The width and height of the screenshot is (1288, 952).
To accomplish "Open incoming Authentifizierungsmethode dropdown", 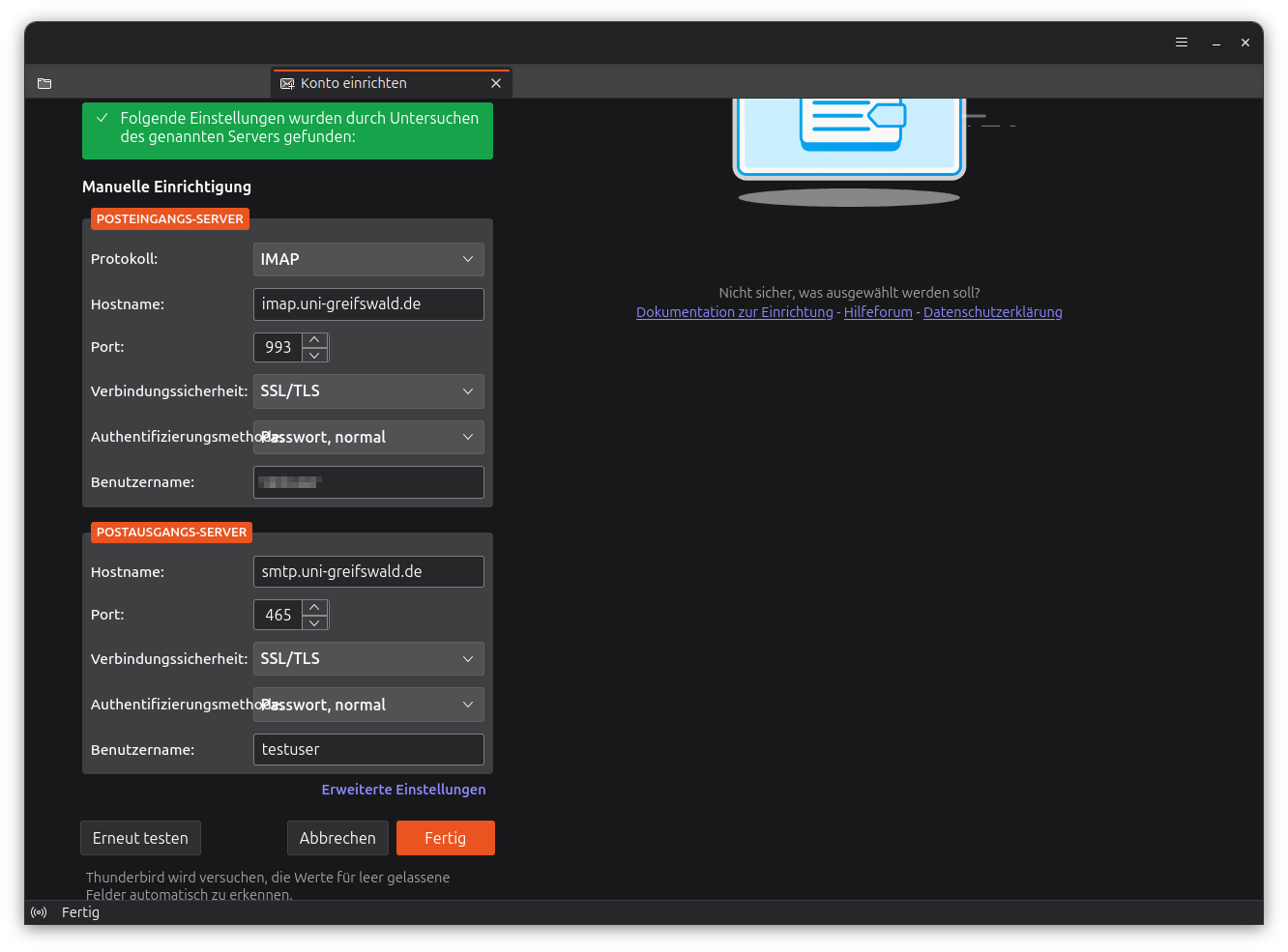I will [368, 438].
